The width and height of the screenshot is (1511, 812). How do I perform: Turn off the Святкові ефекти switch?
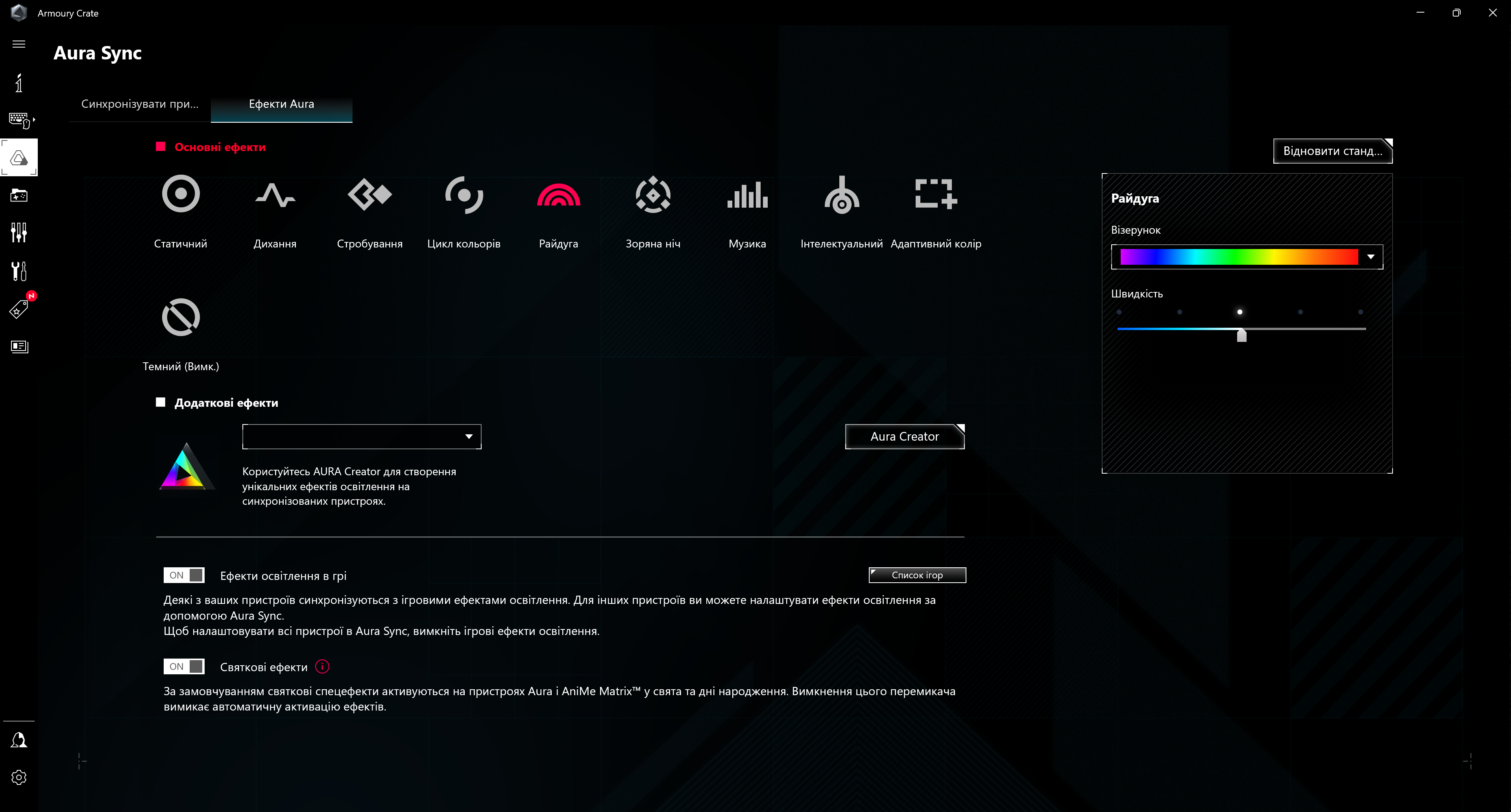(184, 666)
